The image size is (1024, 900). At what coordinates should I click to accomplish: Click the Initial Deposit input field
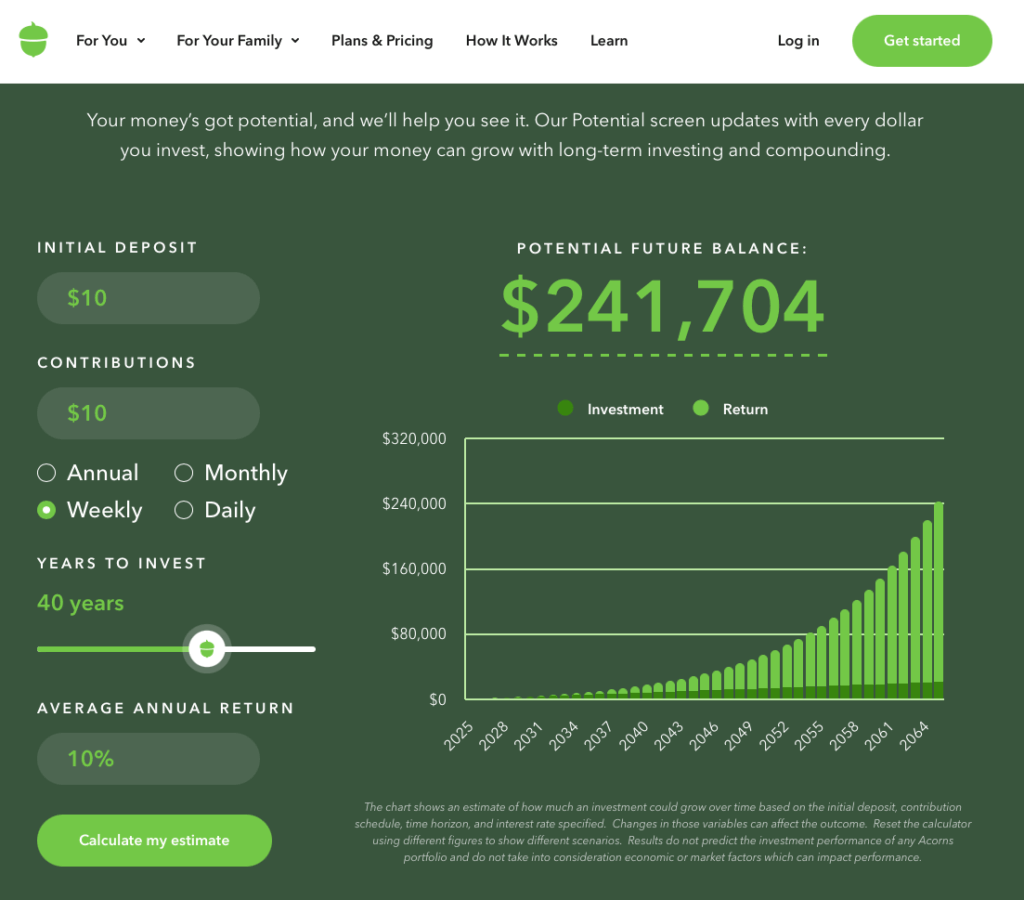[148, 298]
